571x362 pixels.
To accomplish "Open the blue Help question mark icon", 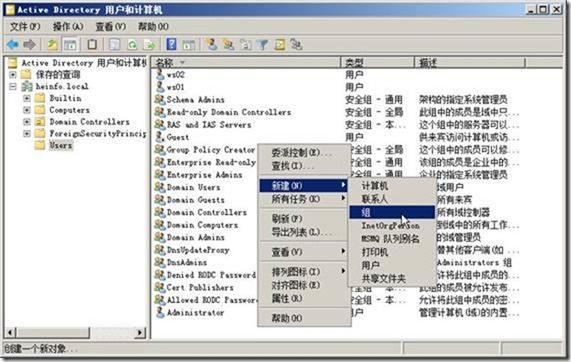I will coord(171,44).
